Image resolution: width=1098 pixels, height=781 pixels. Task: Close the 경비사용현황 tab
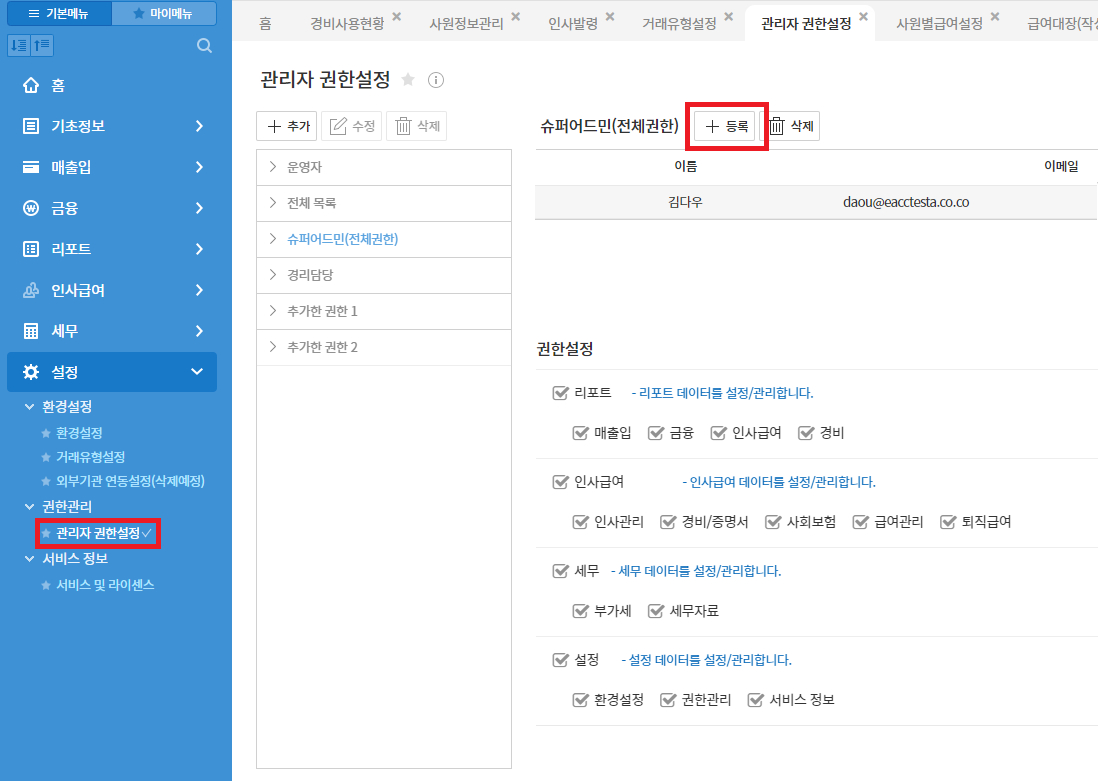pyautogui.click(x=397, y=17)
